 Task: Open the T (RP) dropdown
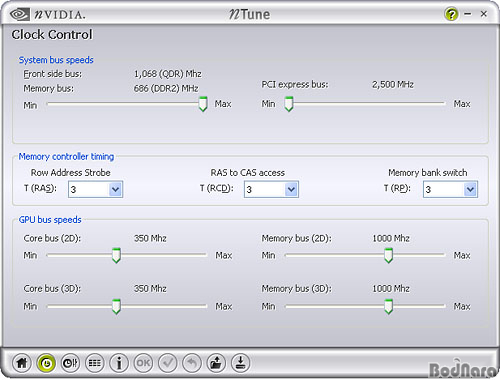450,189
